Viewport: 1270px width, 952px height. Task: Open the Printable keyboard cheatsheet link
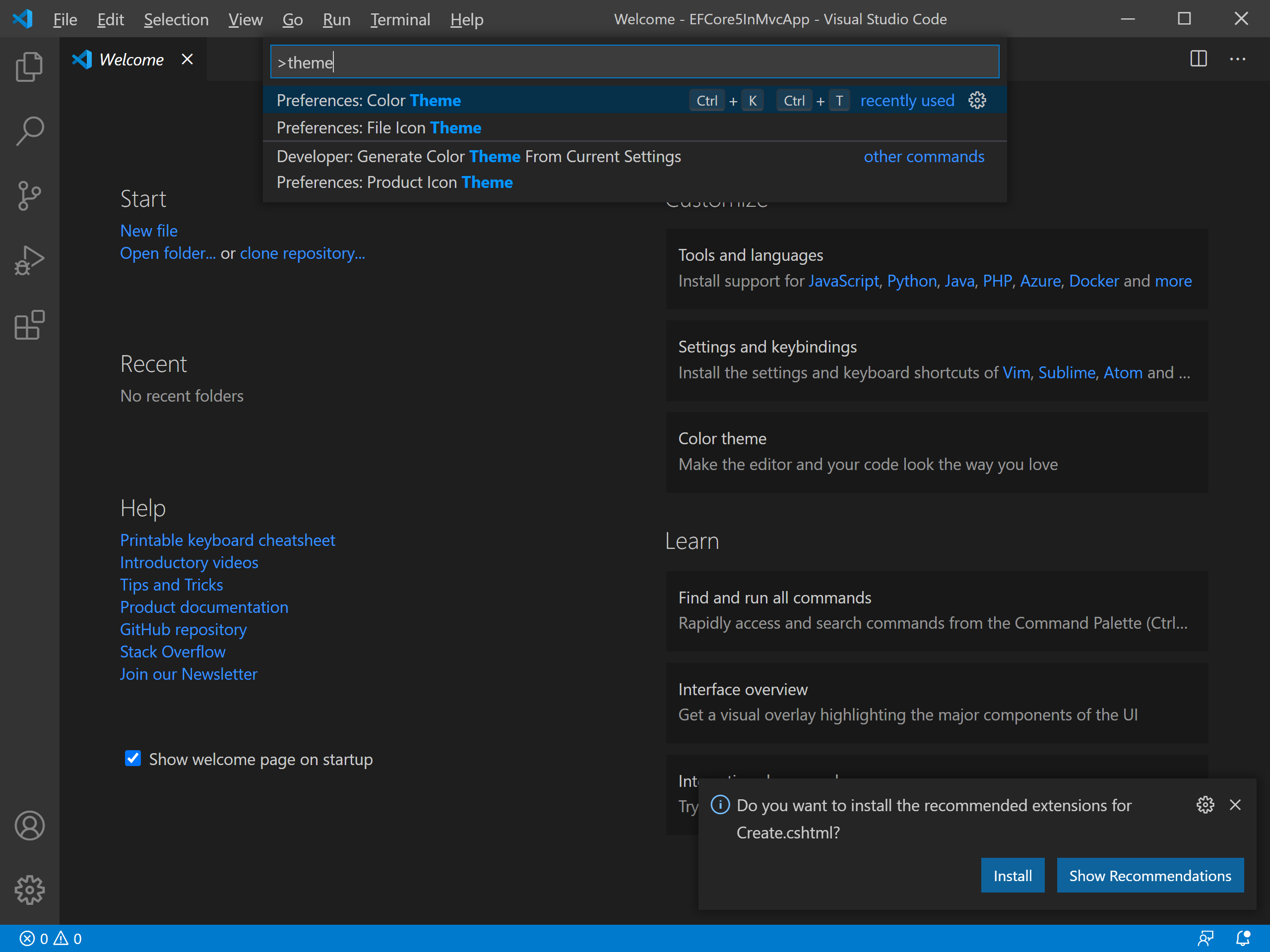[x=227, y=540]
